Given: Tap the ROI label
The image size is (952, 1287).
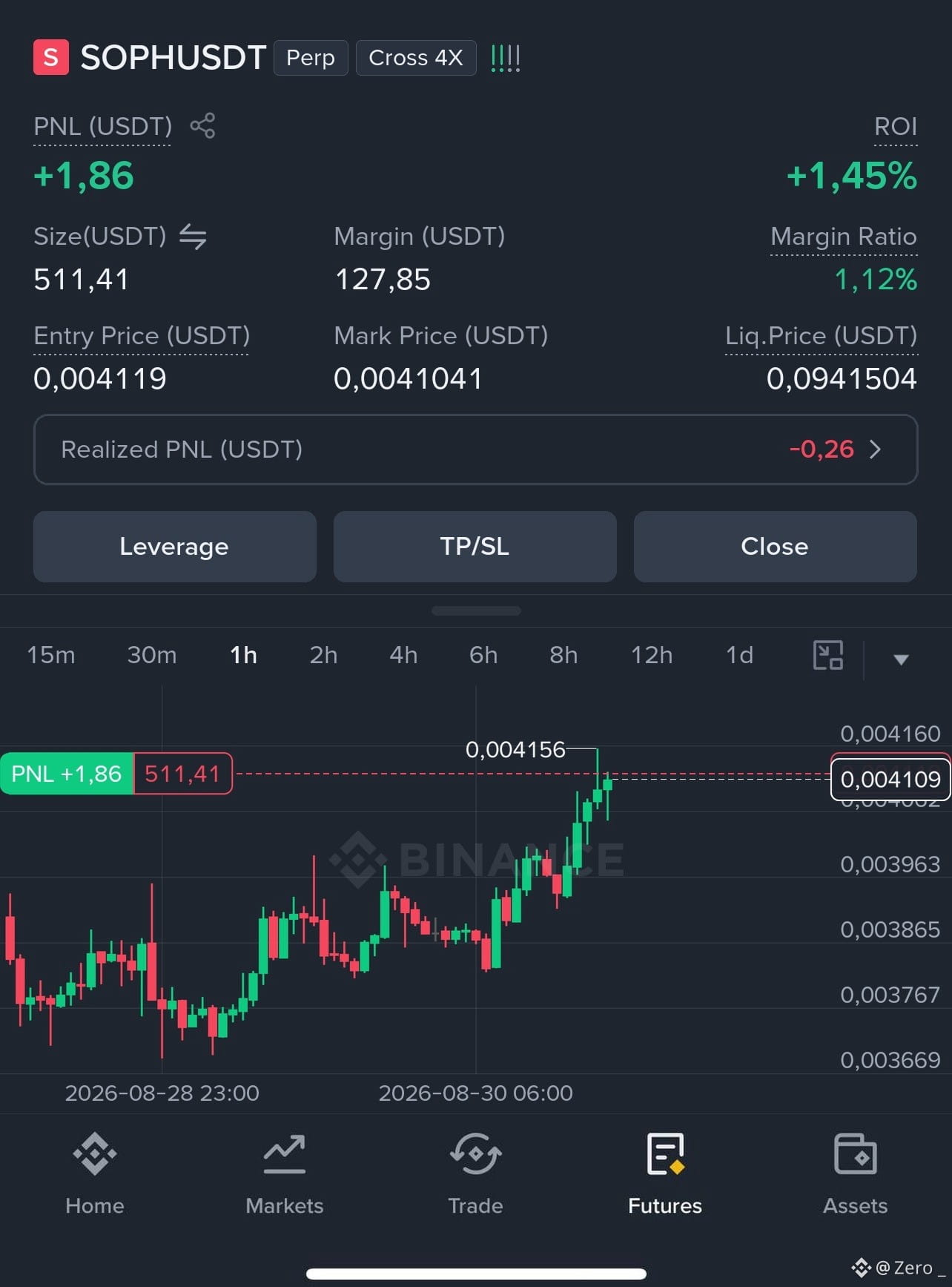Looking at the screenshot, I should [896, 126].
